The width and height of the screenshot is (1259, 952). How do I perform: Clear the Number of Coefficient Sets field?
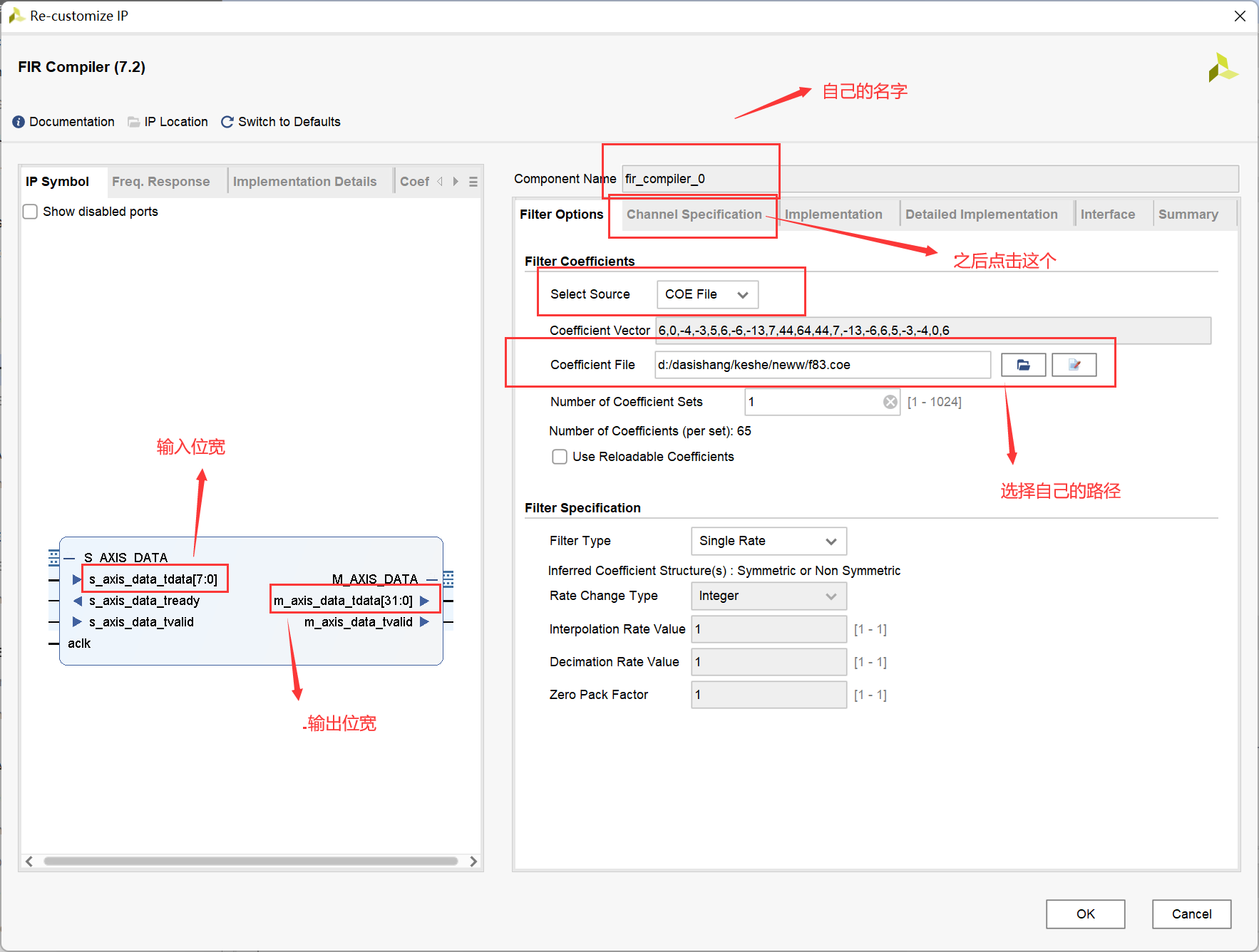[890, 402]
